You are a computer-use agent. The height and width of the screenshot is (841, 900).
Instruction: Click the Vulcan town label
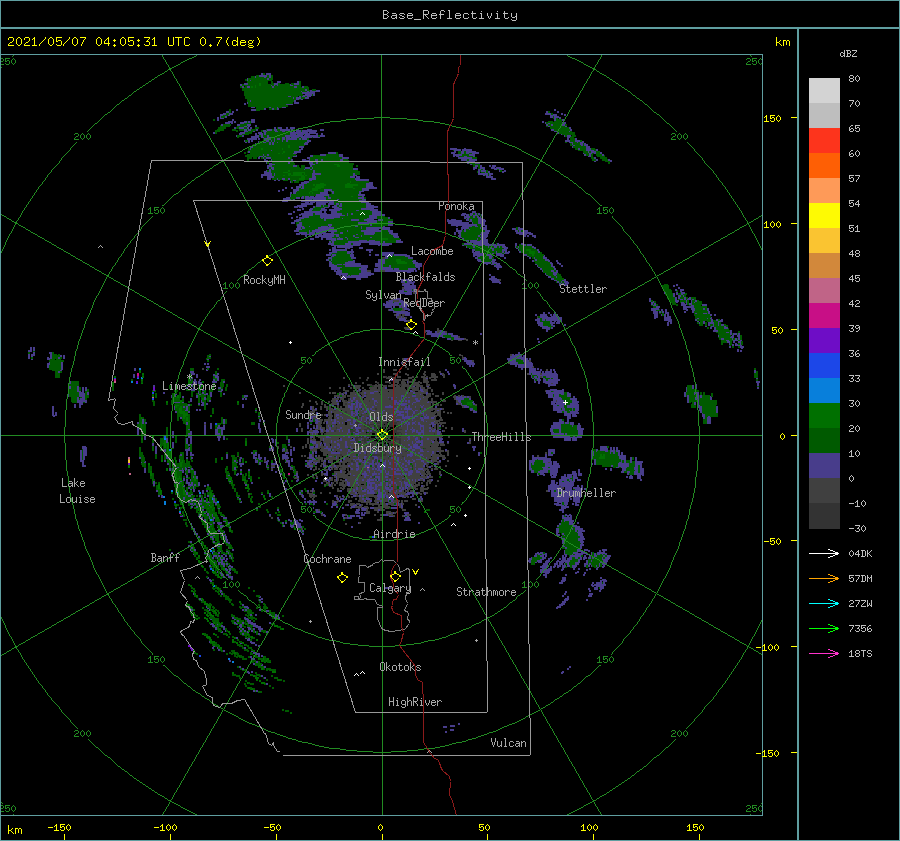click(x=508, y=743)
